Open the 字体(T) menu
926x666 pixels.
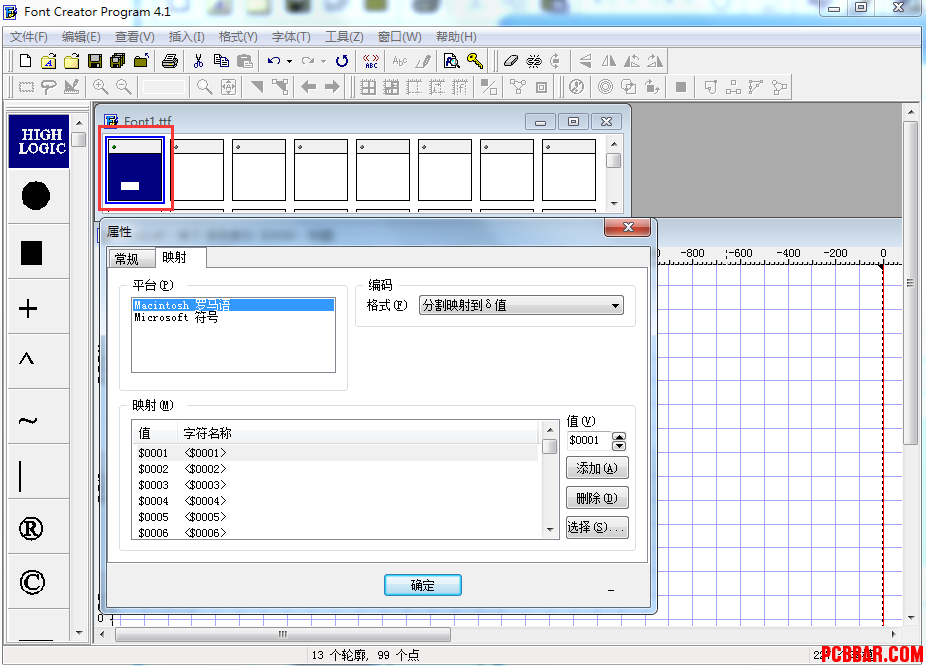coord(291,37)
